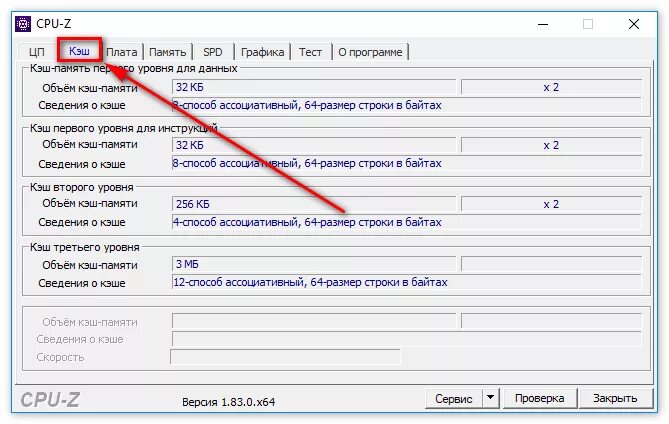This screenshot has width=669, height=424.
Task: Click the L1 data cache associativity description
Action: click(407, 105)
